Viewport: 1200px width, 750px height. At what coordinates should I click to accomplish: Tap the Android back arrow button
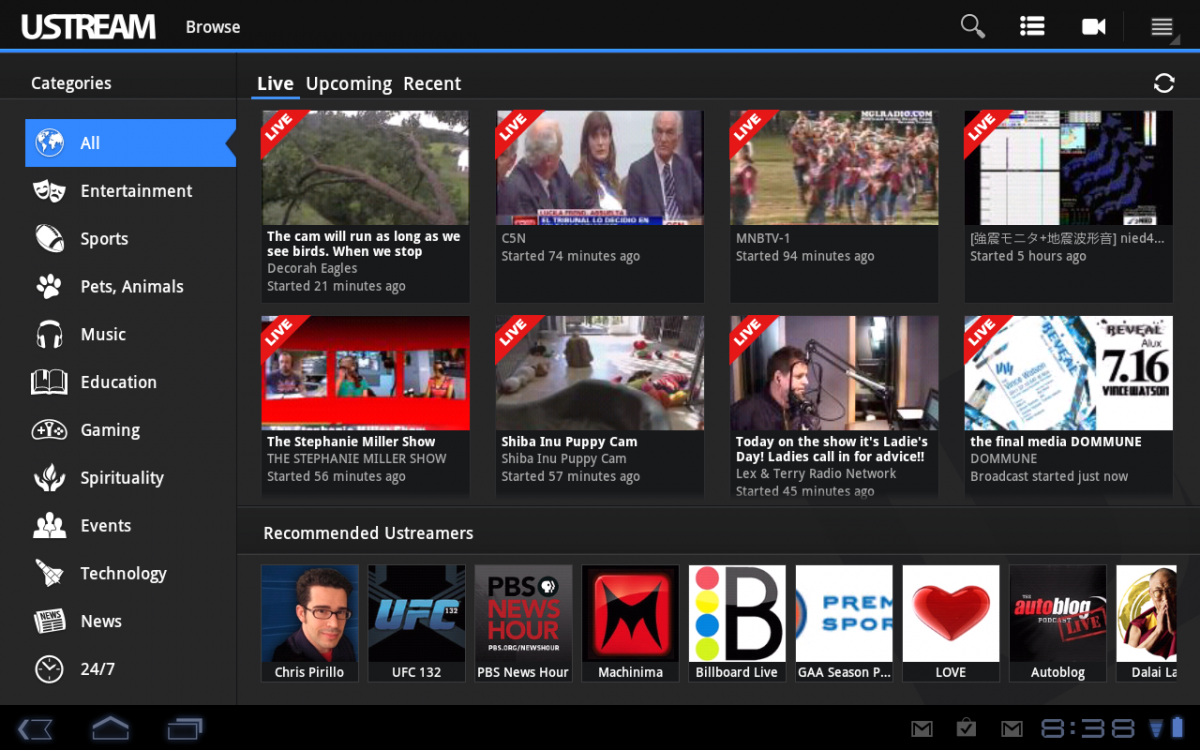coord(36,728)
